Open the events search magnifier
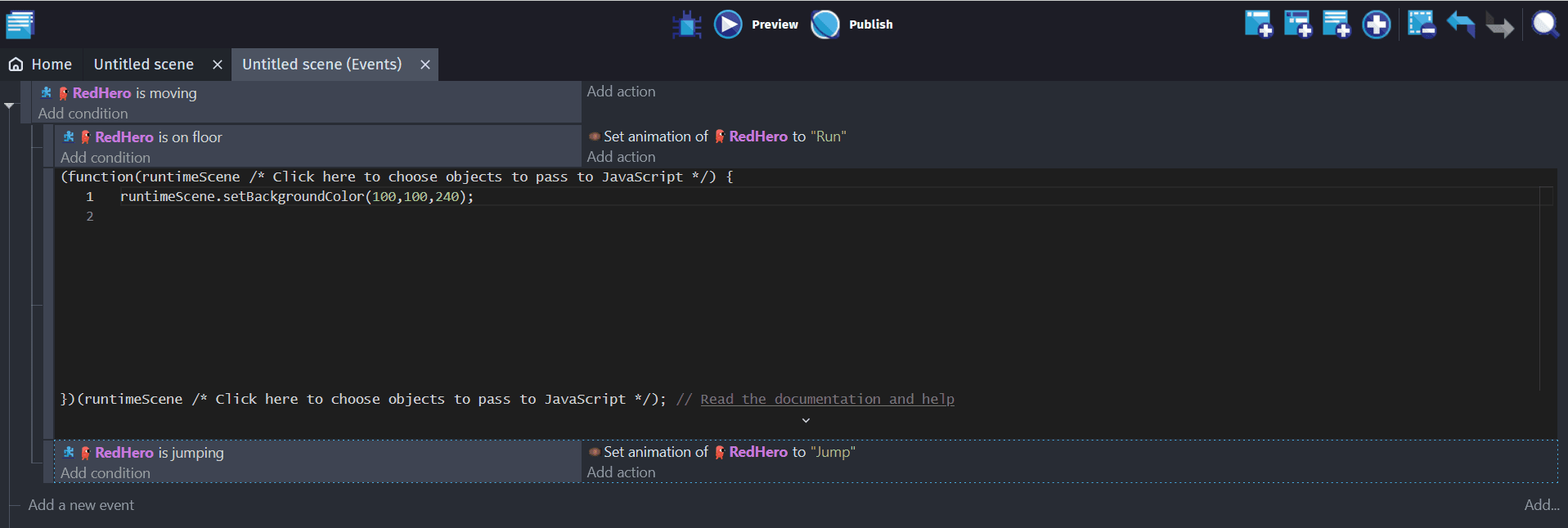The width and height of the screenshot is (1568, 528). point(1545,25)
